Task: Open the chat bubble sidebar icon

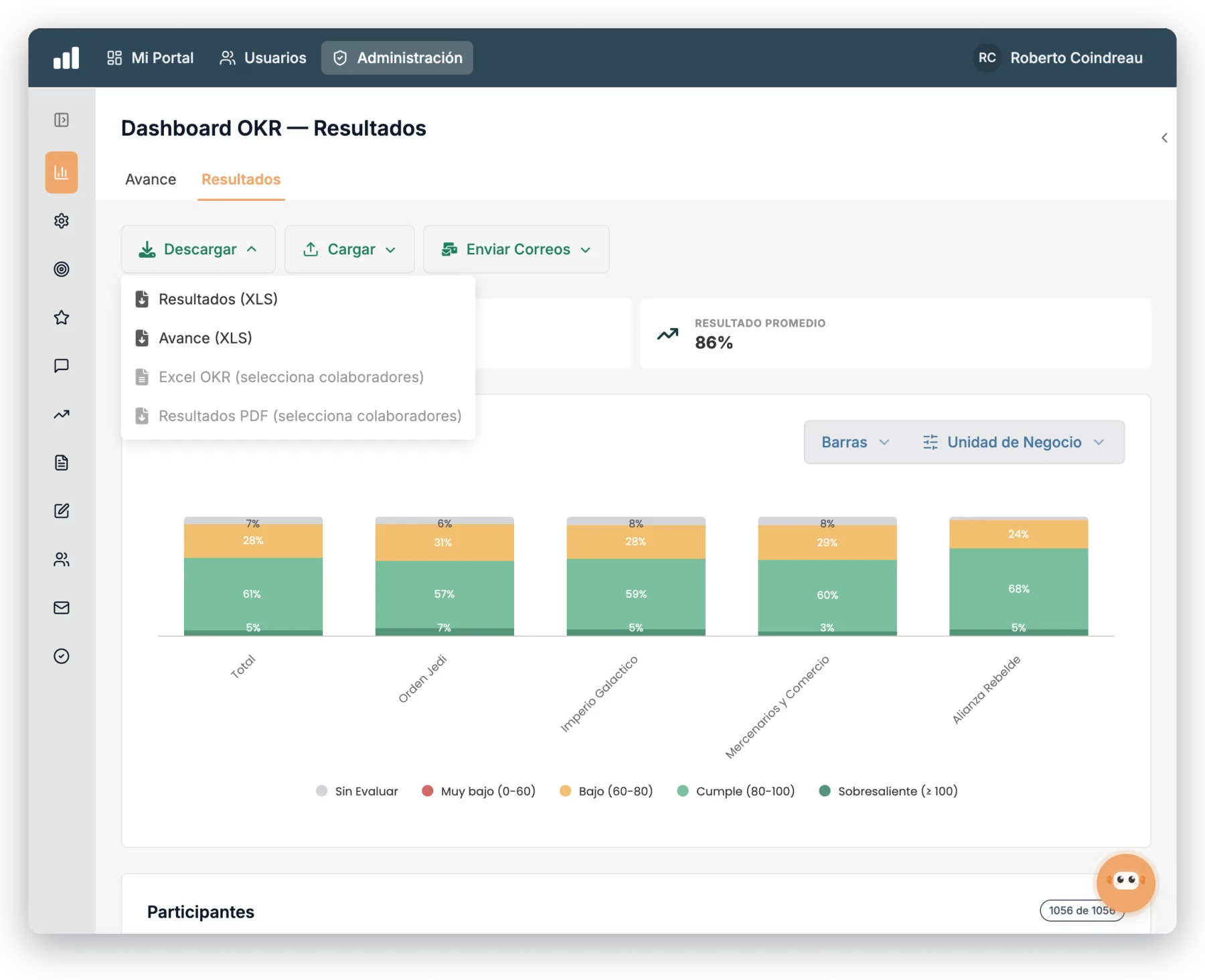Action: [62, 365]
